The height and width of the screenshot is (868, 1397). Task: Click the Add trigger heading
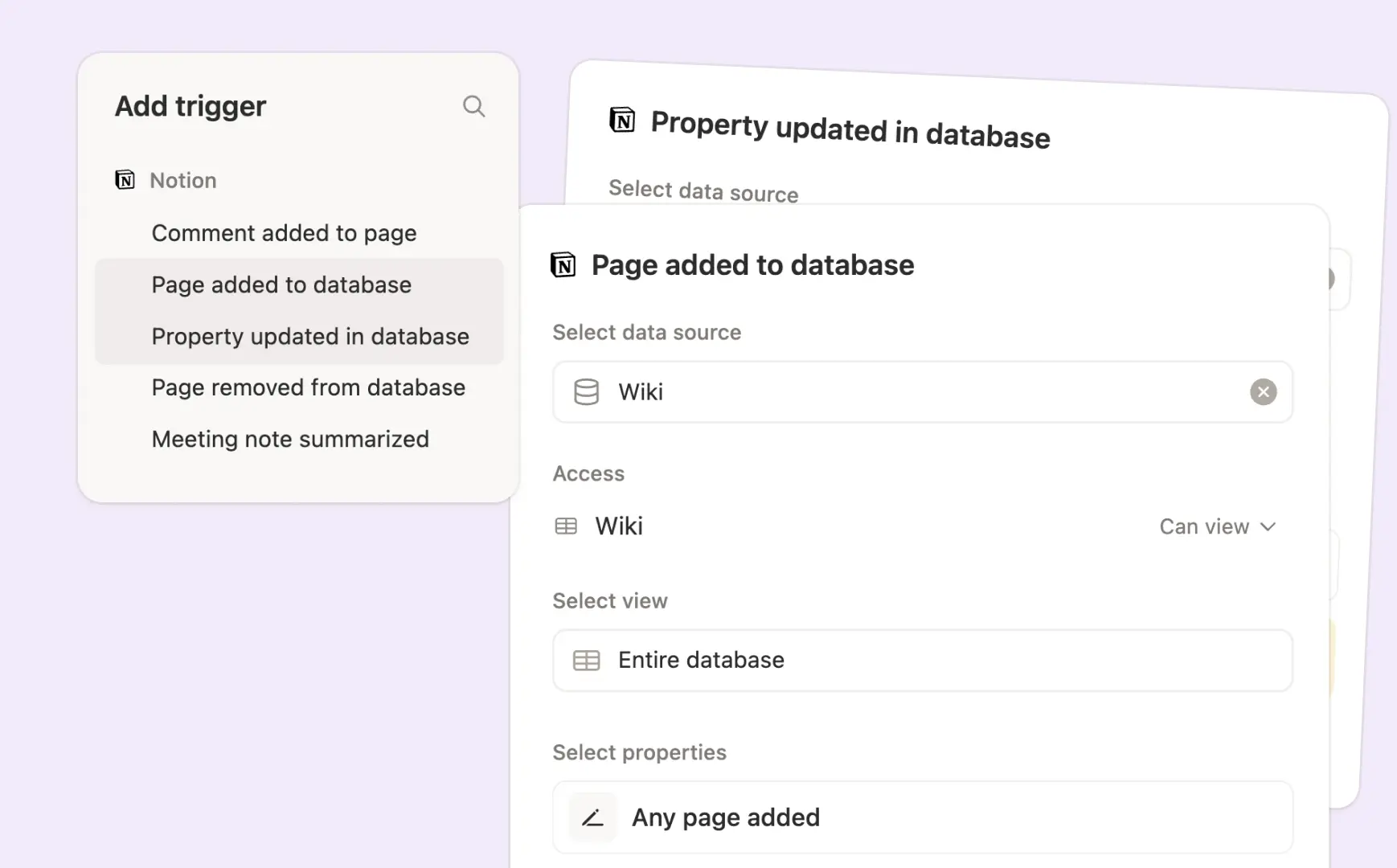[190, 106]
